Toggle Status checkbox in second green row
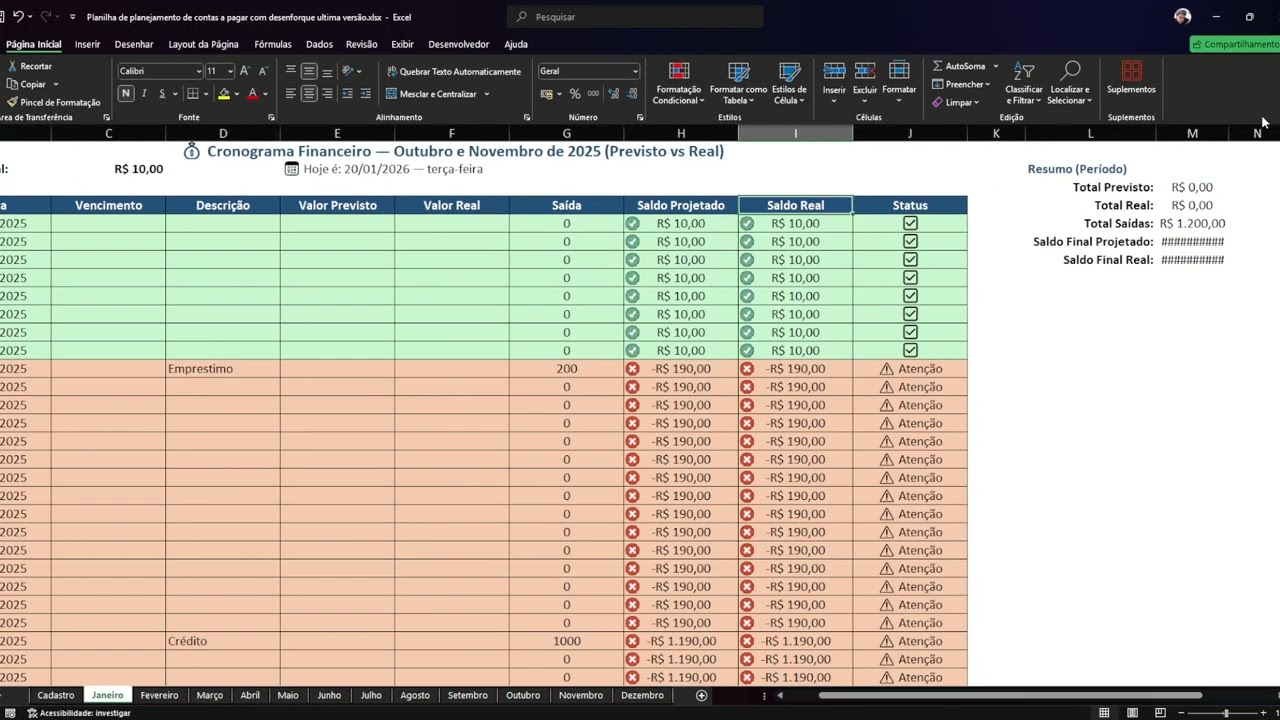 [910, 241]
